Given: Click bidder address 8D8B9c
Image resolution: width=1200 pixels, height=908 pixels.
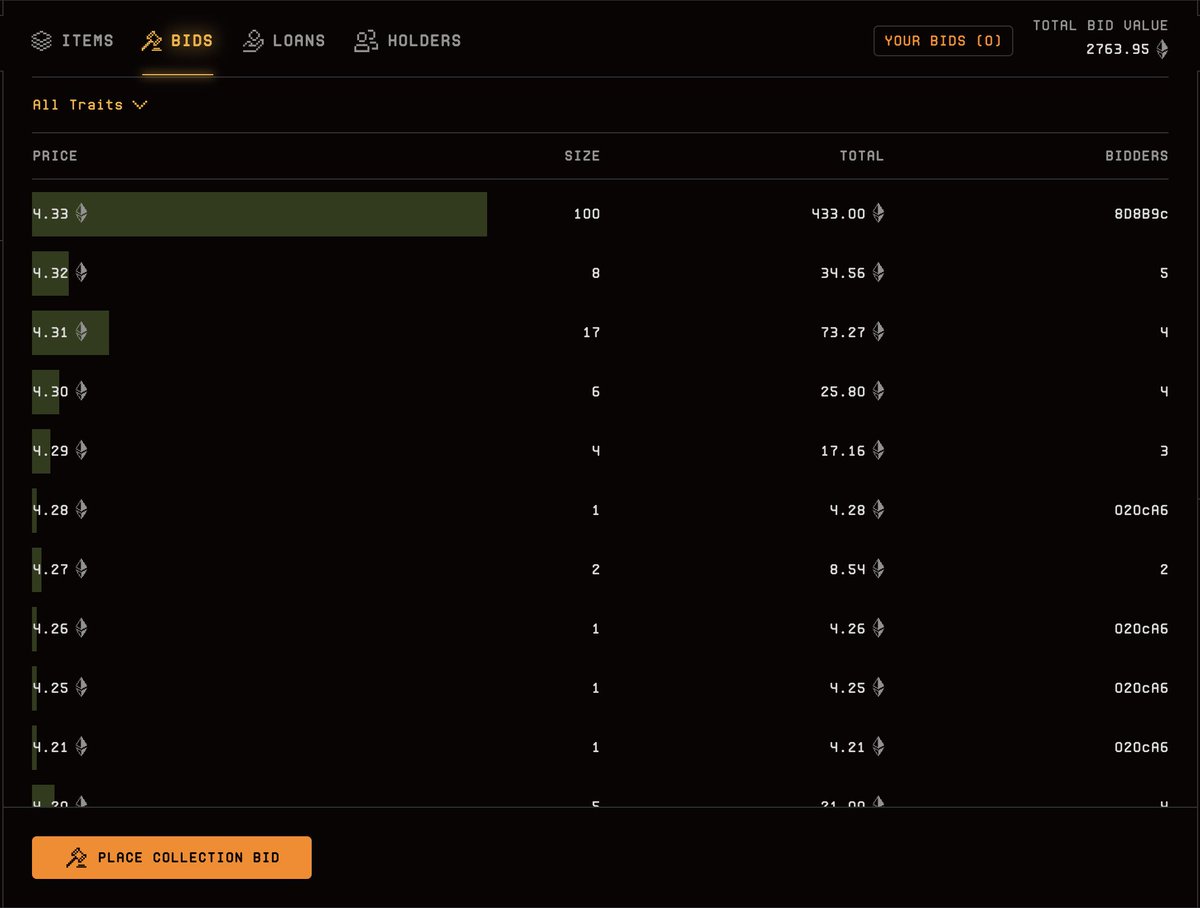Looking at the screenshot, I should click(1143, 213).
